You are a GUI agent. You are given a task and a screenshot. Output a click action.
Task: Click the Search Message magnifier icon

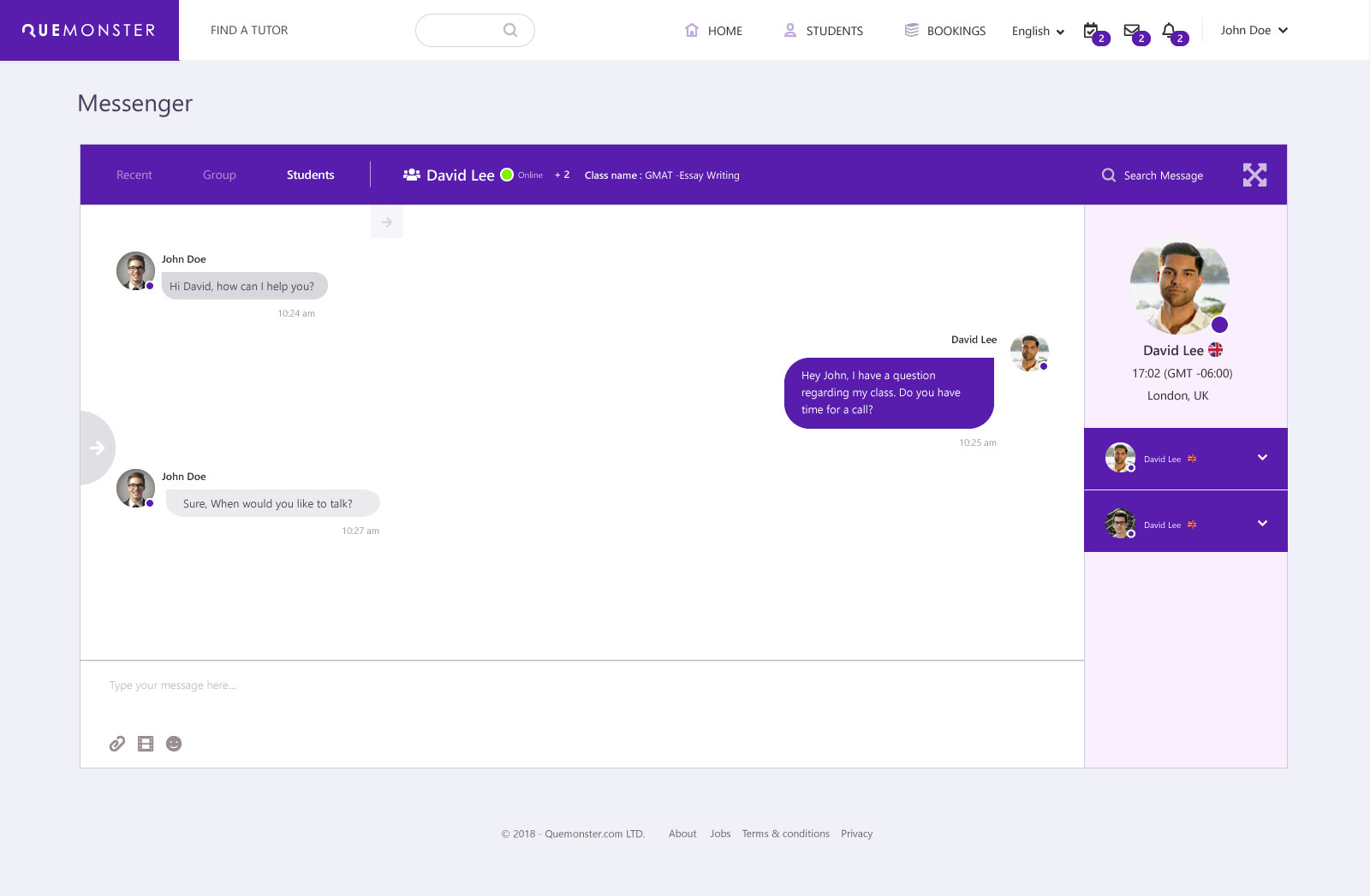[x=1108, y=175]
